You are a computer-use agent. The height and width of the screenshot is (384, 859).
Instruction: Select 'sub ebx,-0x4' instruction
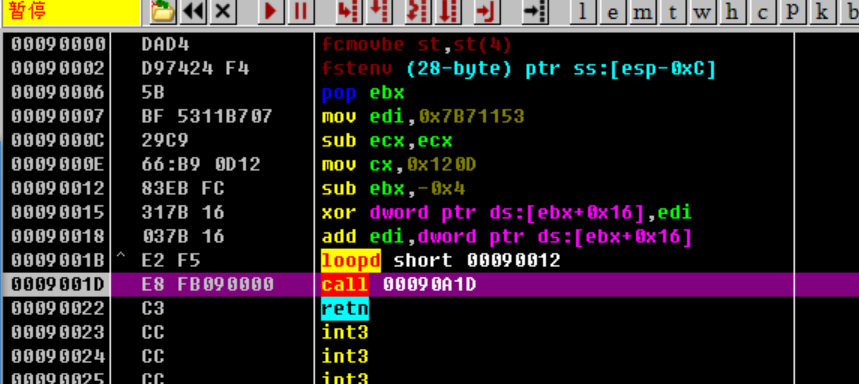(393, 188)
